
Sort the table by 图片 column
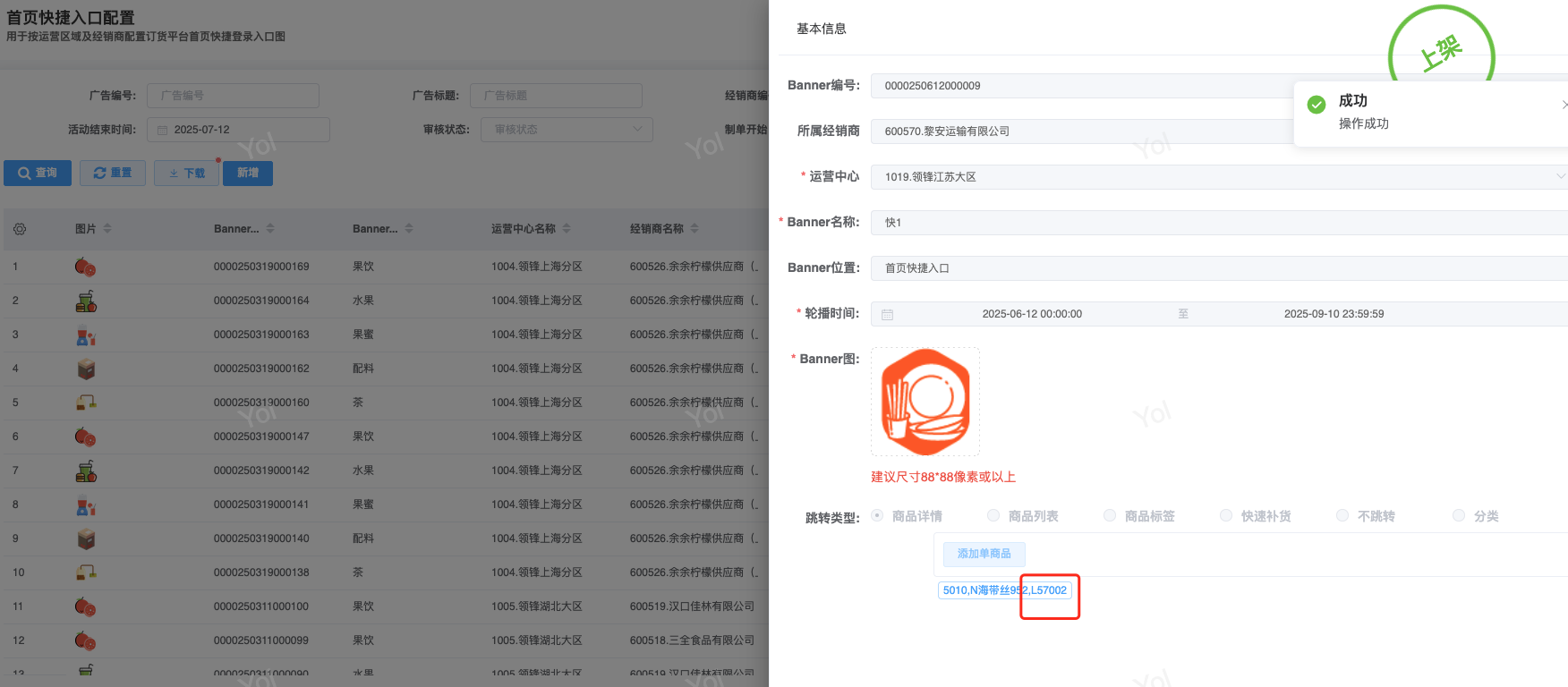107,229
